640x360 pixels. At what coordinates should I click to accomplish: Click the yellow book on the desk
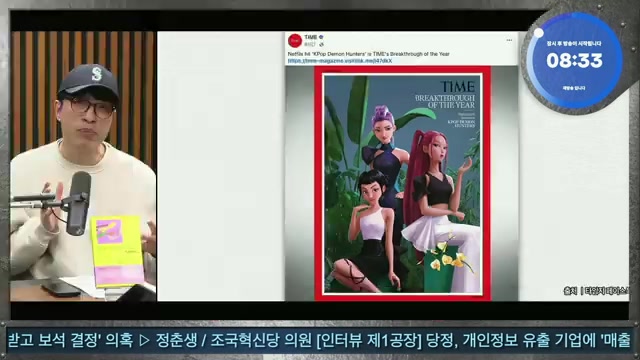pyautogui.click(x=118, y=251)
